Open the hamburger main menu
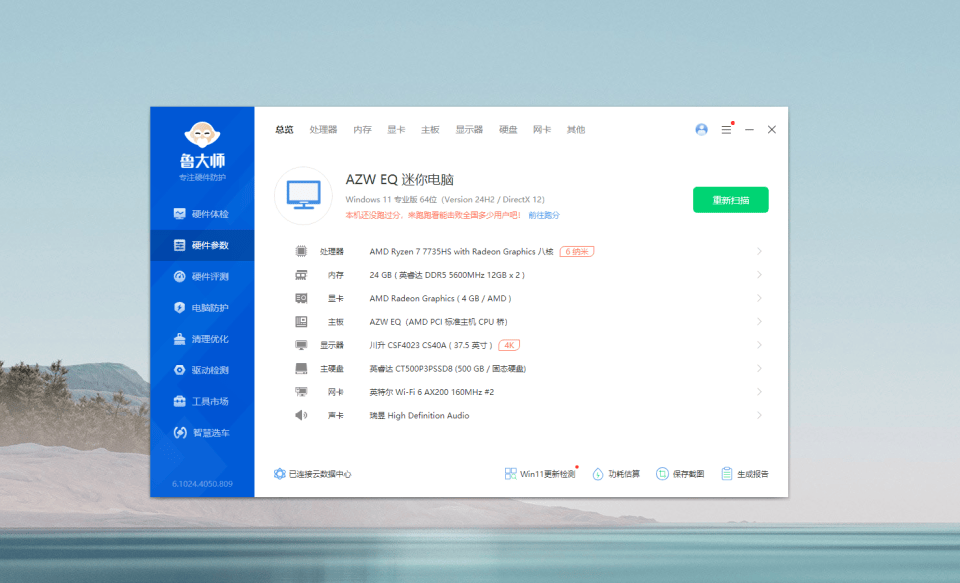The height and width of the screenshot is (583, 960). 726,130
